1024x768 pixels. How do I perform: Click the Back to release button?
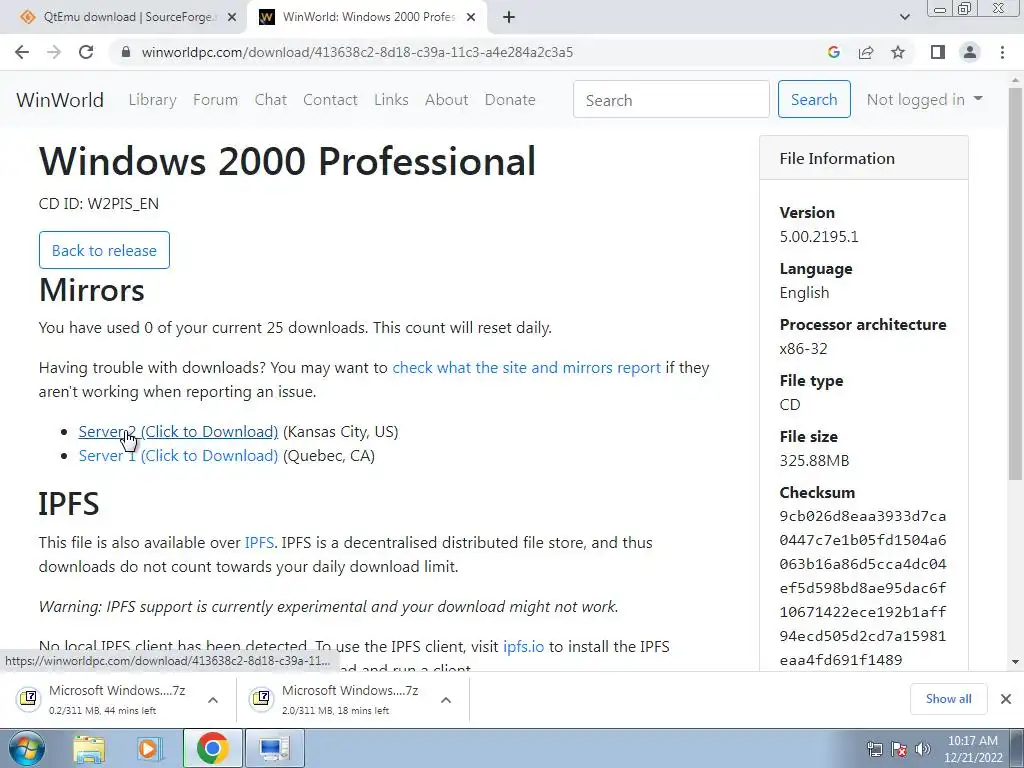pyautogui.click(x=104, y=250)
